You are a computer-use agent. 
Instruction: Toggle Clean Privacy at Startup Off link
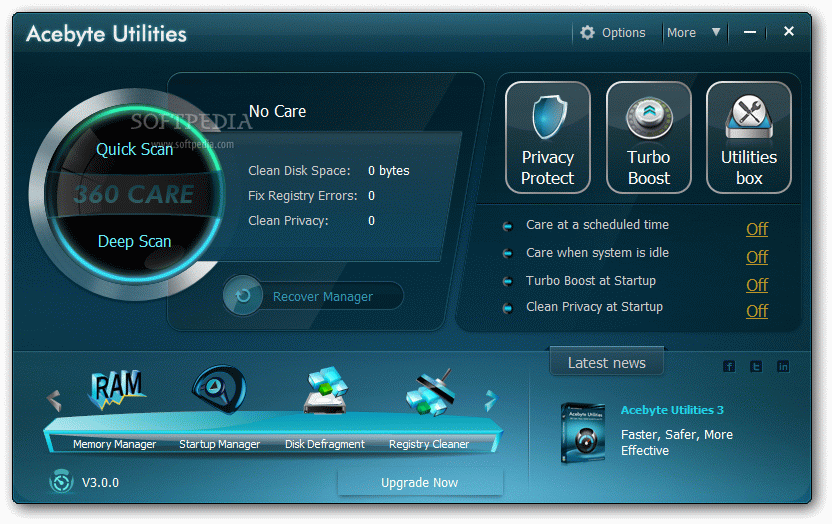click(x=757, y=311)
